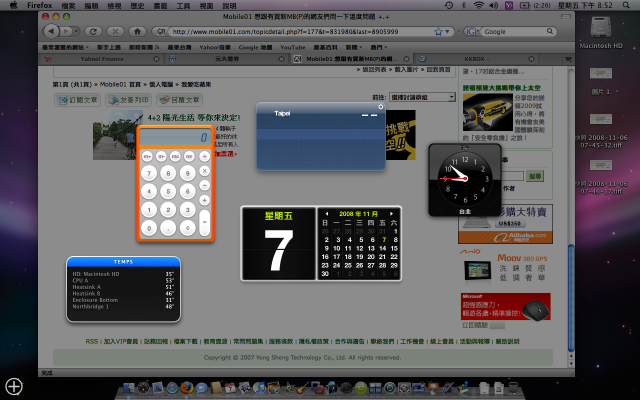Open the 檔案 menu
Viewport: 640px width, 400px height.
coord(68,6)
